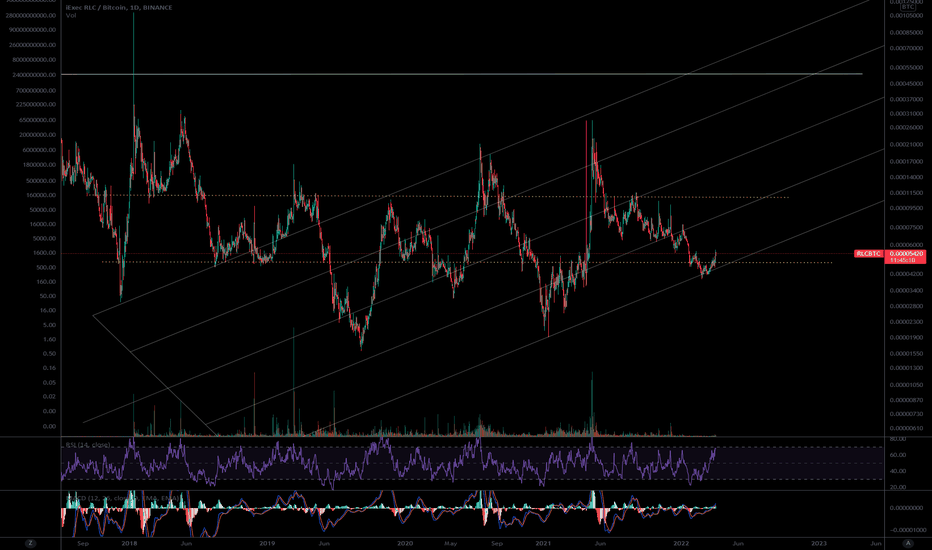Select the MACD indicator legend

pyautogui.click(x=122, y=498)
